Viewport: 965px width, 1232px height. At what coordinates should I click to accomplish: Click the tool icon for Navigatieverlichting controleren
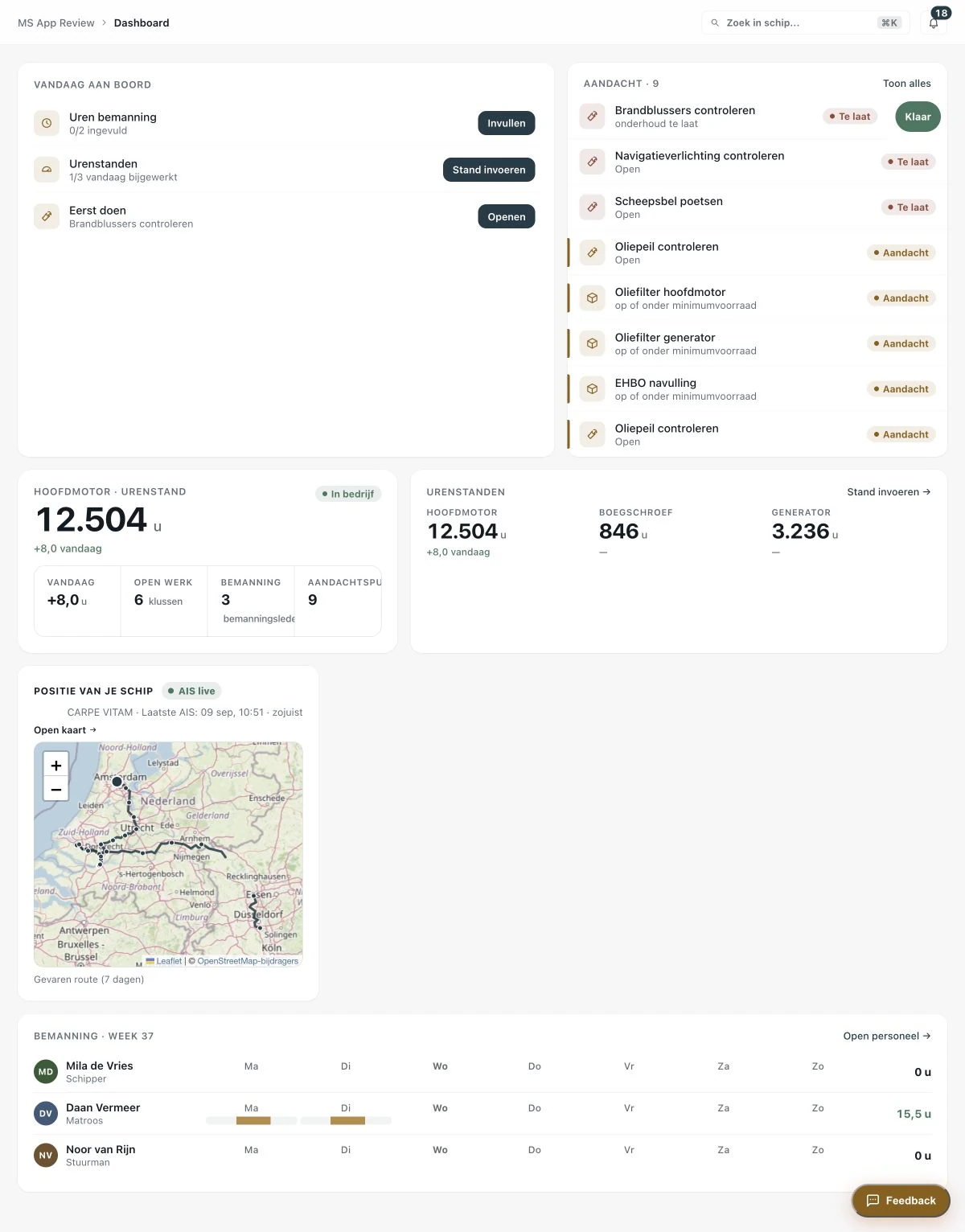pyautogui.click(x=593, y=162)
